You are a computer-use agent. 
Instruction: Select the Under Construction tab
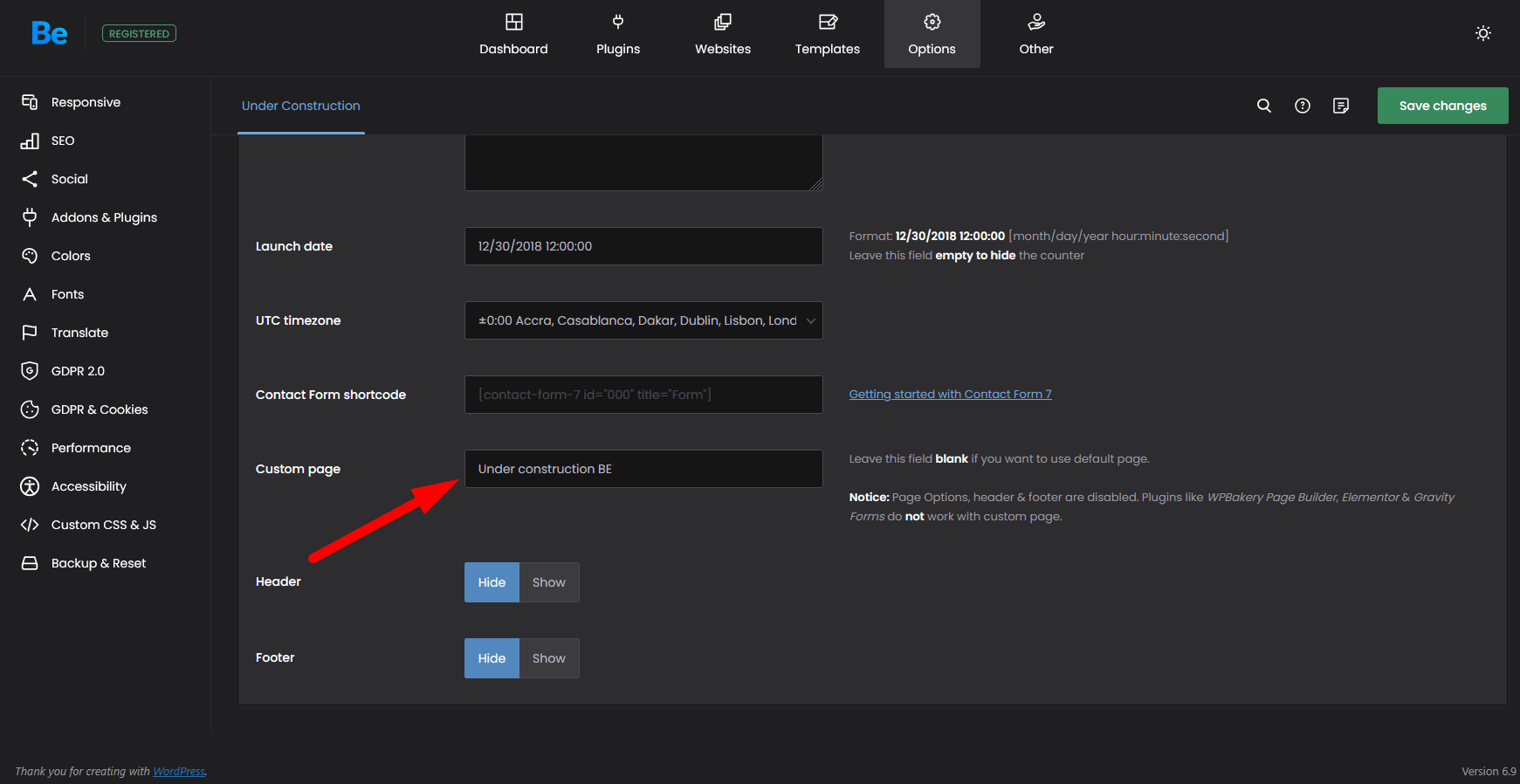pyautogui.click(x=300, y=106)
